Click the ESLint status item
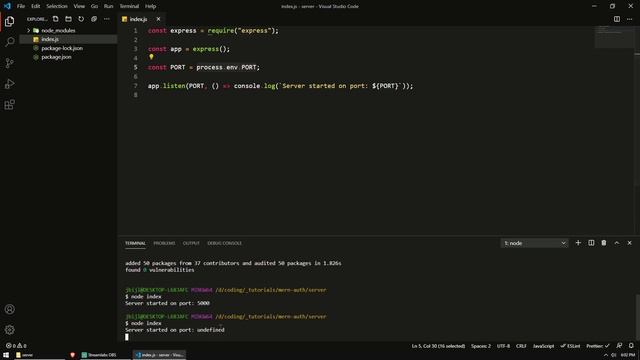The width and height of the screenshot is (640, 360). click(x=570, y=346)
